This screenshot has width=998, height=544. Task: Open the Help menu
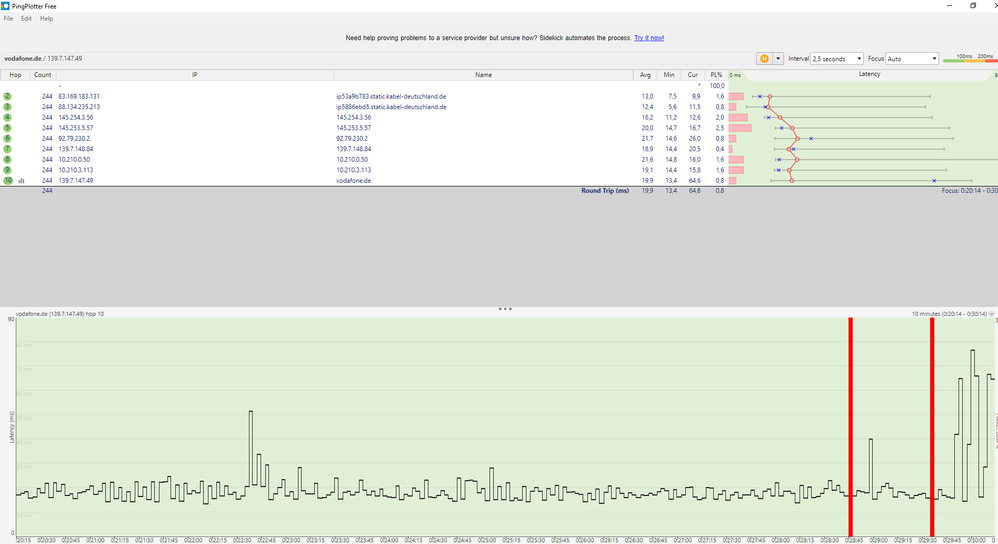click(x=46, y=18)
